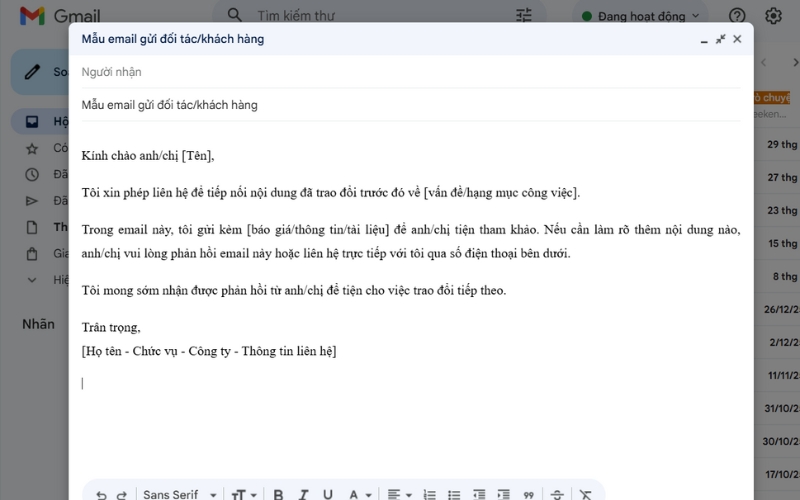This screenshot has width=800, height=500.
Task: Open the Drafts page icon in sidebar
Action: [32, 227]
